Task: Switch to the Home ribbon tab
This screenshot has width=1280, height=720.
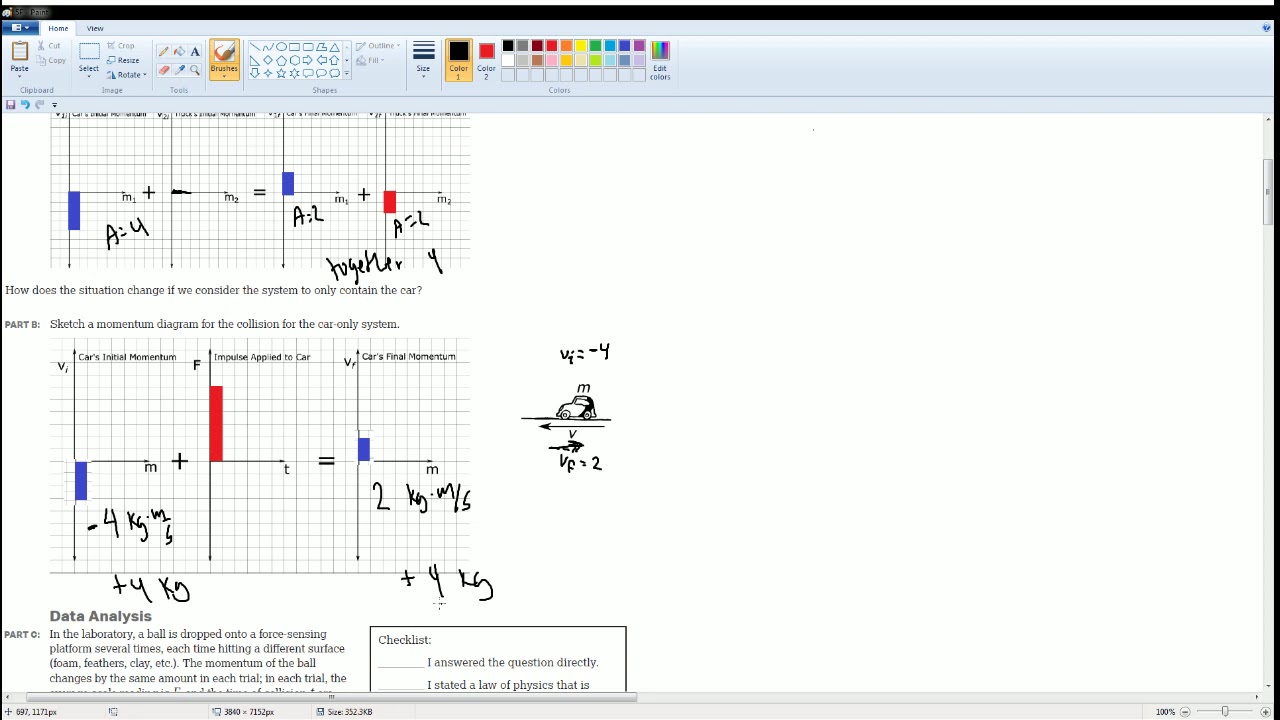Action: pos(58,28)
